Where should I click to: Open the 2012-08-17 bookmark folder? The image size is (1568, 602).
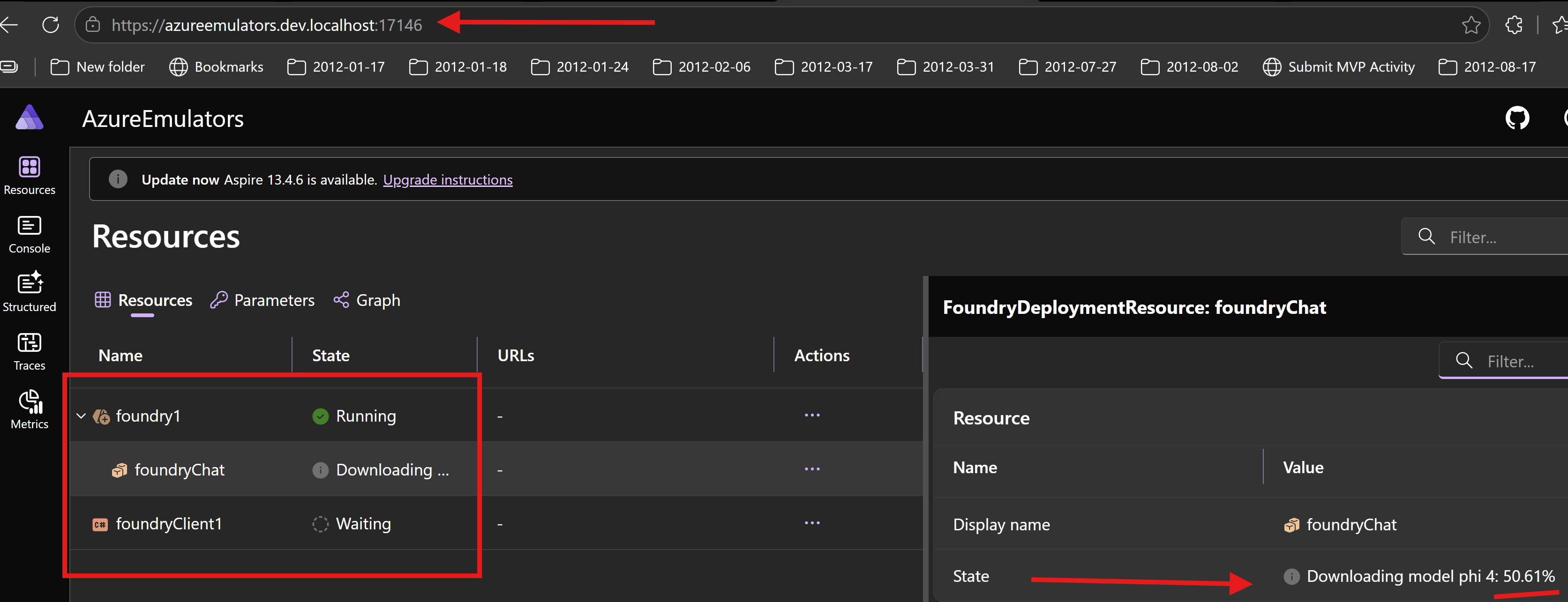click(1487, 67)
